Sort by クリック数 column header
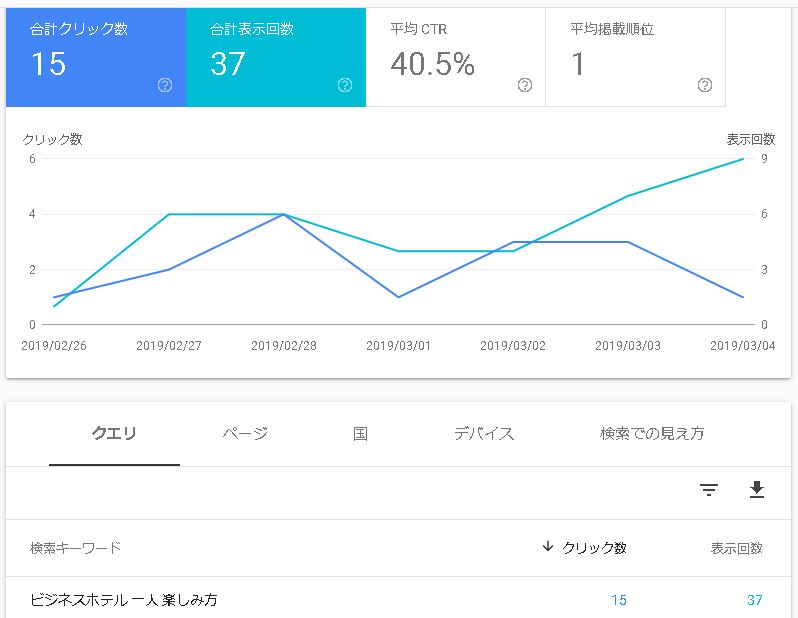Screen dimensions: 798x618 [x=594, y=548]
